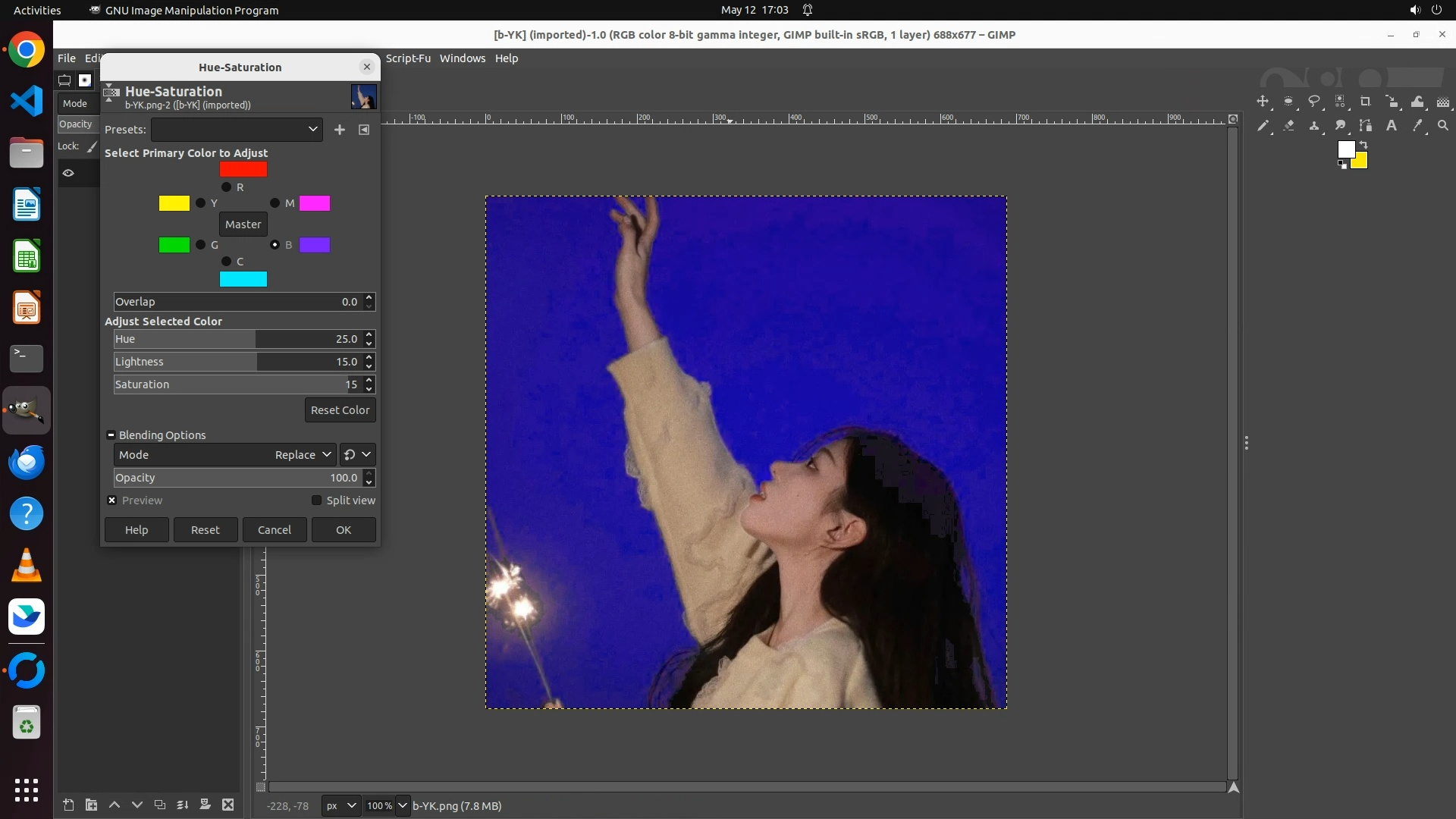Select the Crop tool
The height and width of the screenshot is (819, 1456).
click(x=1366, y=102)
